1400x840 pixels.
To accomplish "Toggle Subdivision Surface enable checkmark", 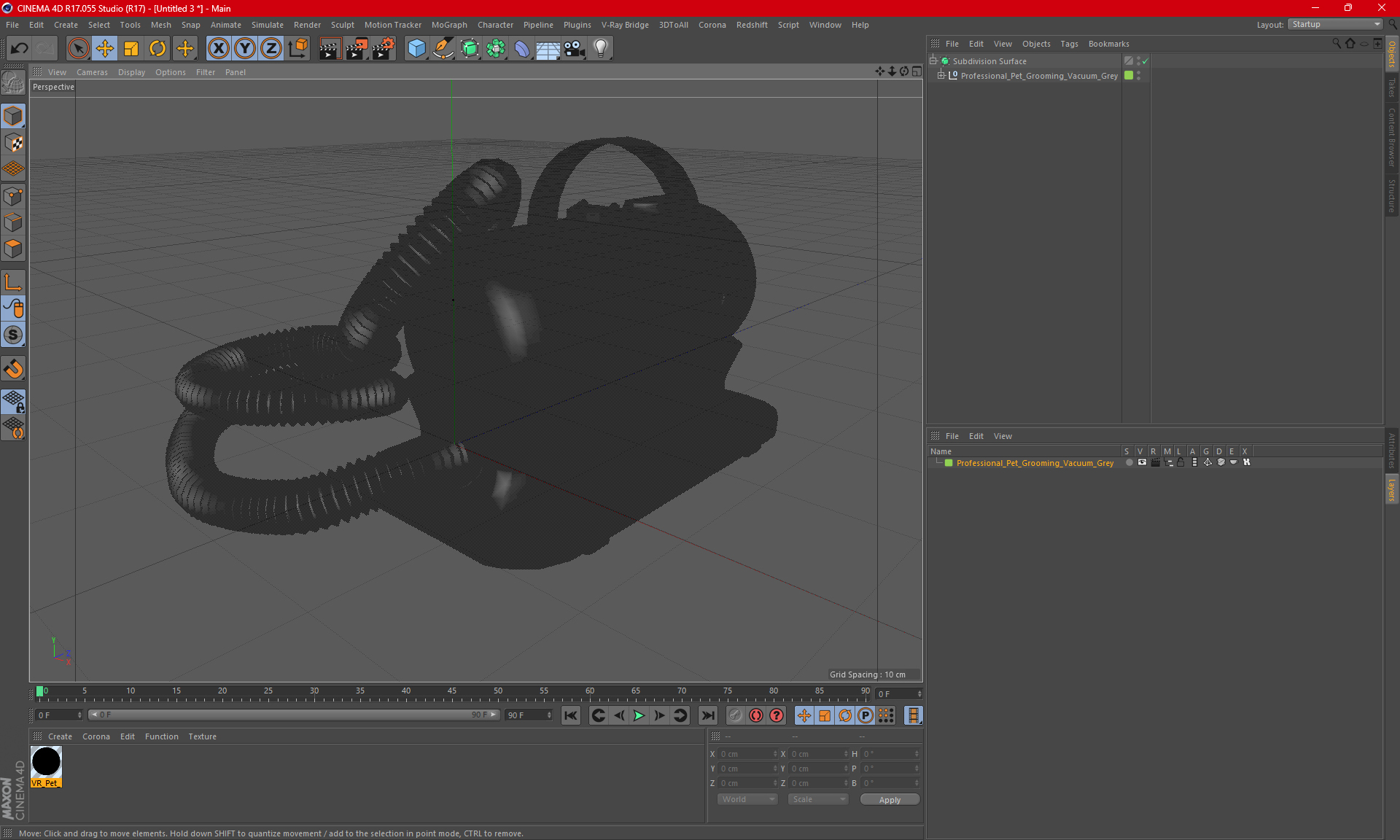I will [x=1146, y=61].
